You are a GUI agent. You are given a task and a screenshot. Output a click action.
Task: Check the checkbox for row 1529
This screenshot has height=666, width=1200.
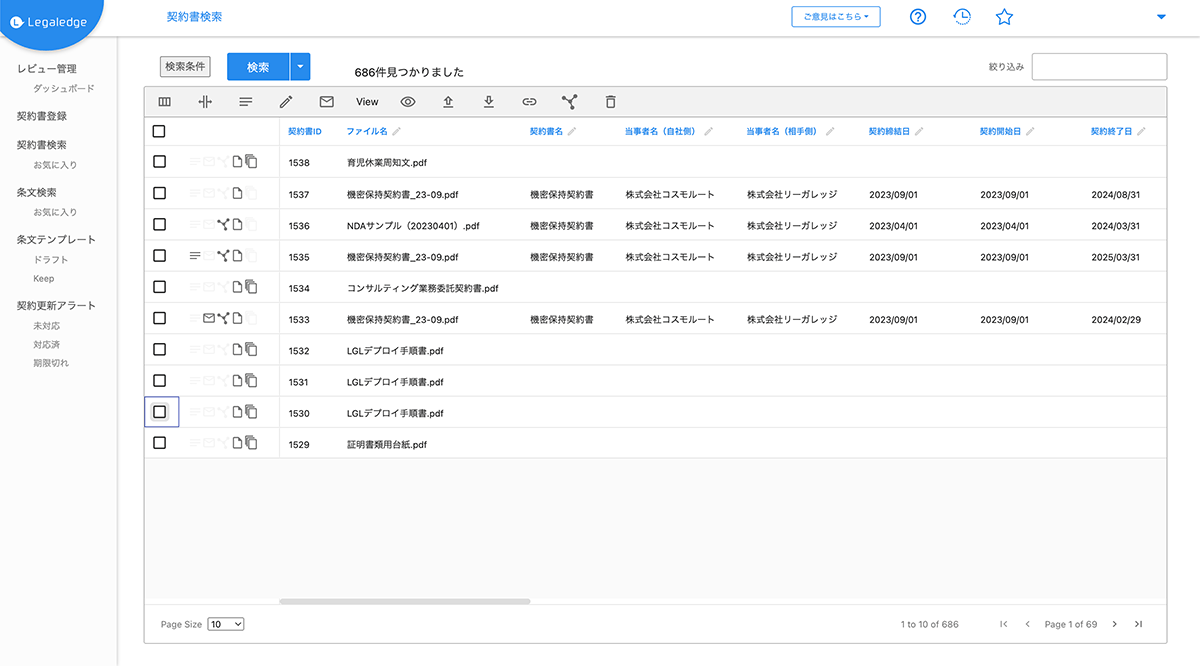[159, 443]
